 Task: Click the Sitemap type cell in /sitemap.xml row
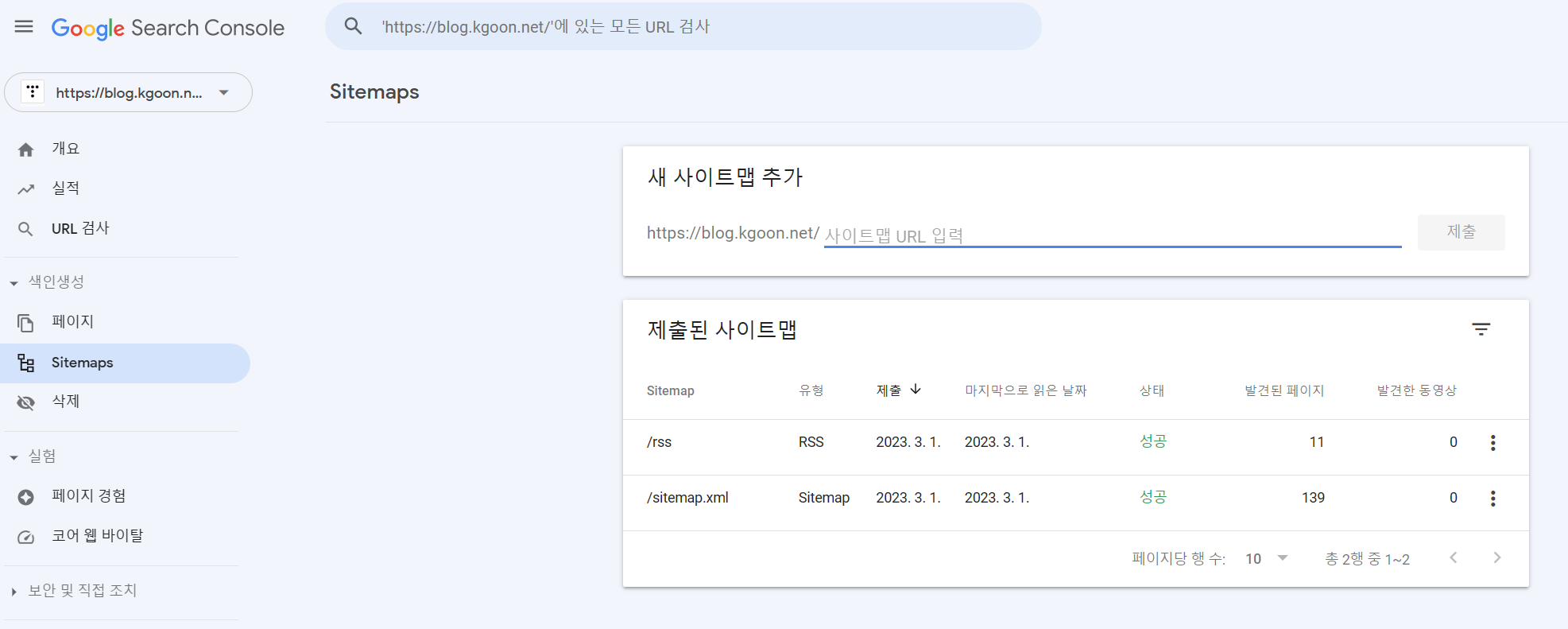coord(824,498)
